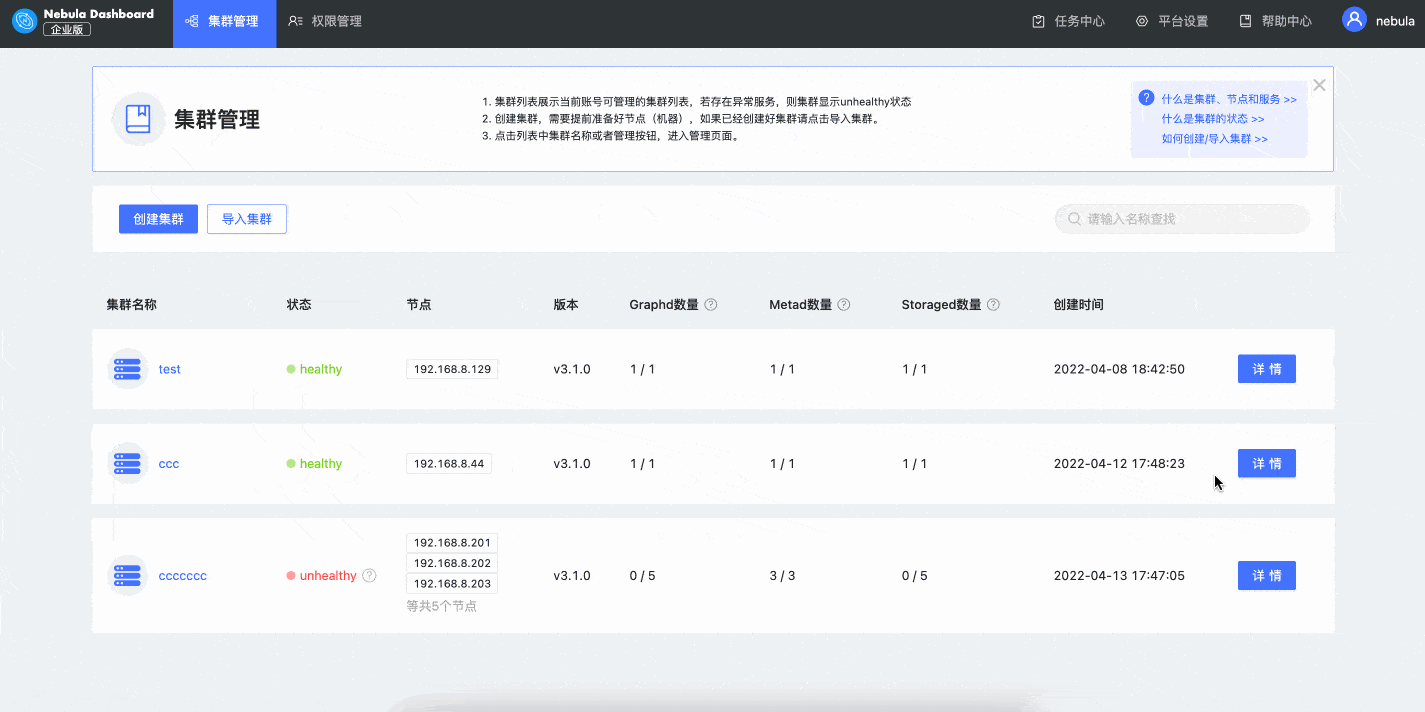Screen dimensions: 1425x712
Task: Click creation time 2022-04-12 17:48:23
Action: 1119,464
